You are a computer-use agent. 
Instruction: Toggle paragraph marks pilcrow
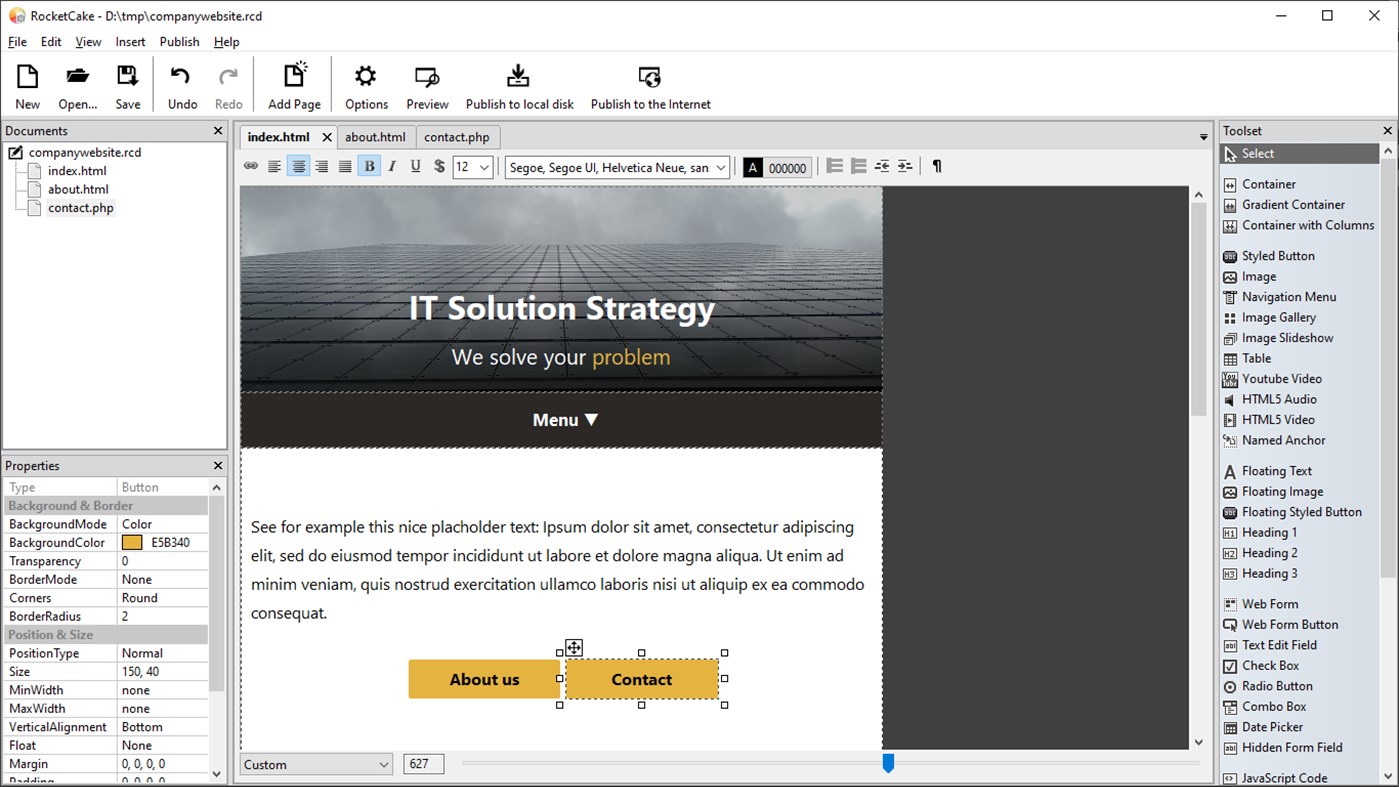937,167
